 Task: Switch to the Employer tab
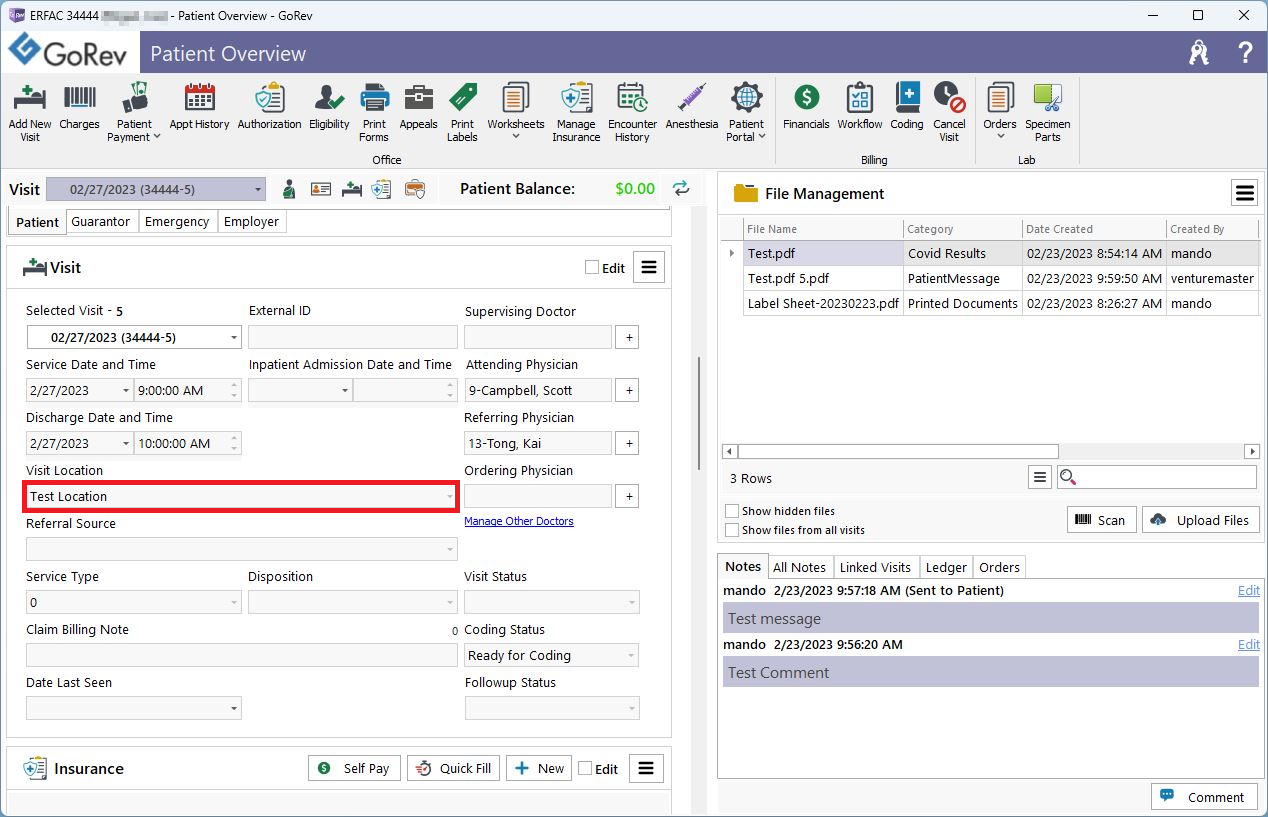(252, 222)
